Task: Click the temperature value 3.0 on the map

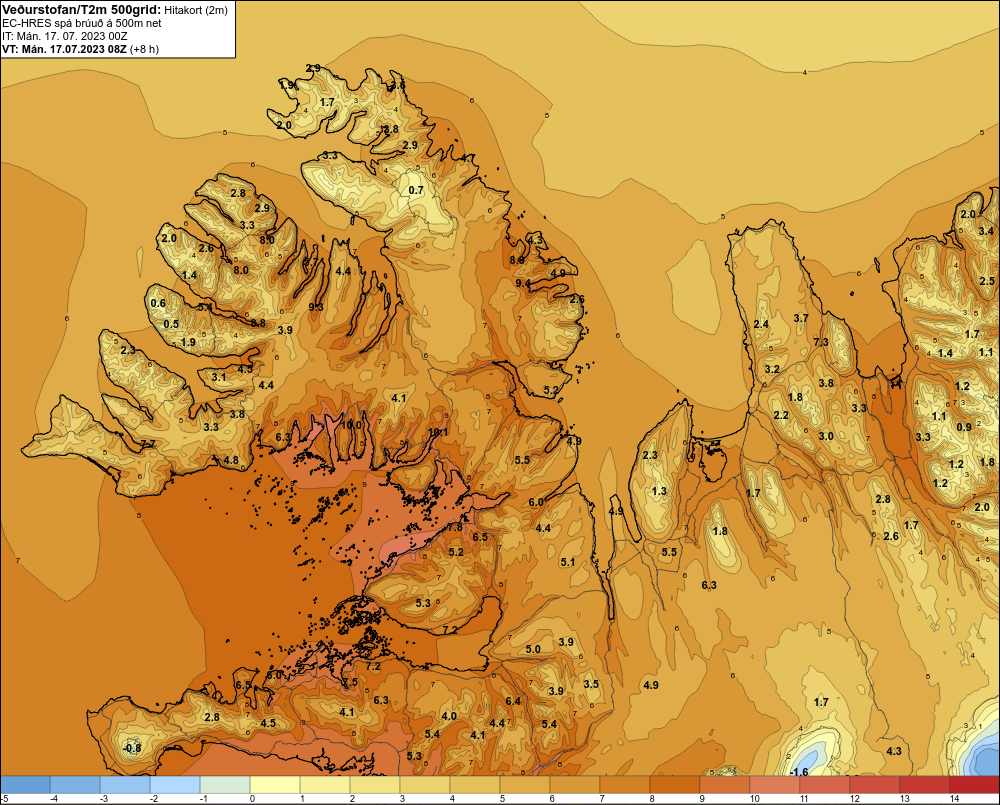Action: click(826, 436)
